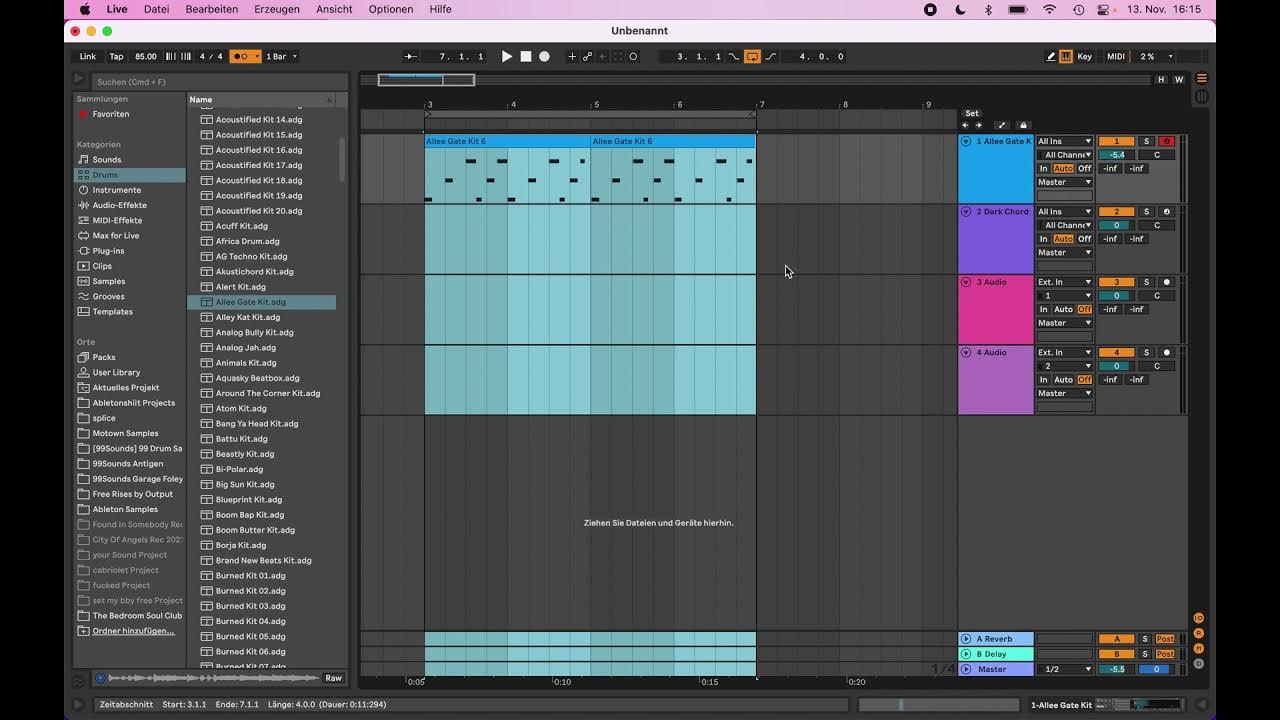The width and height of the screenshot is (1280, 720).
Task: Open the User Library place
Action: (116, 372)
